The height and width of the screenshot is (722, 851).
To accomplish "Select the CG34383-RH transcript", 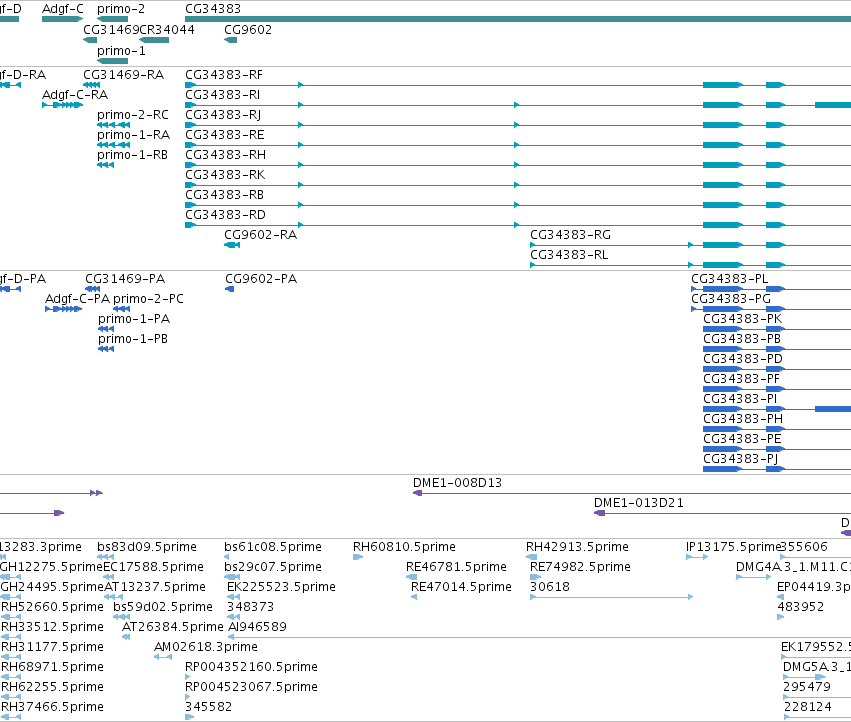I will (x=518, y=165).
